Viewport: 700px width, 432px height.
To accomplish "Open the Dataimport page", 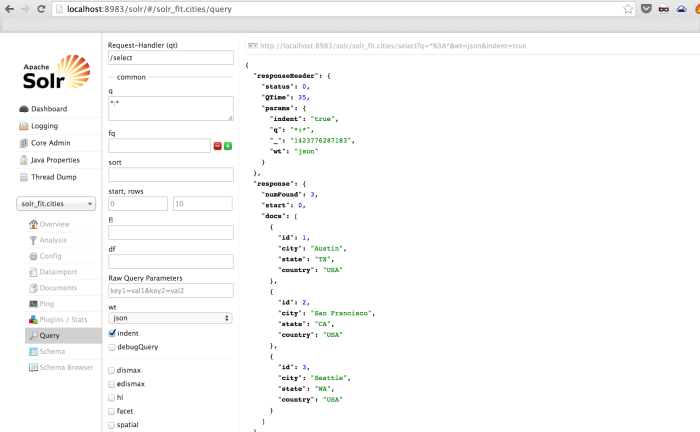I will pos(58,272).
